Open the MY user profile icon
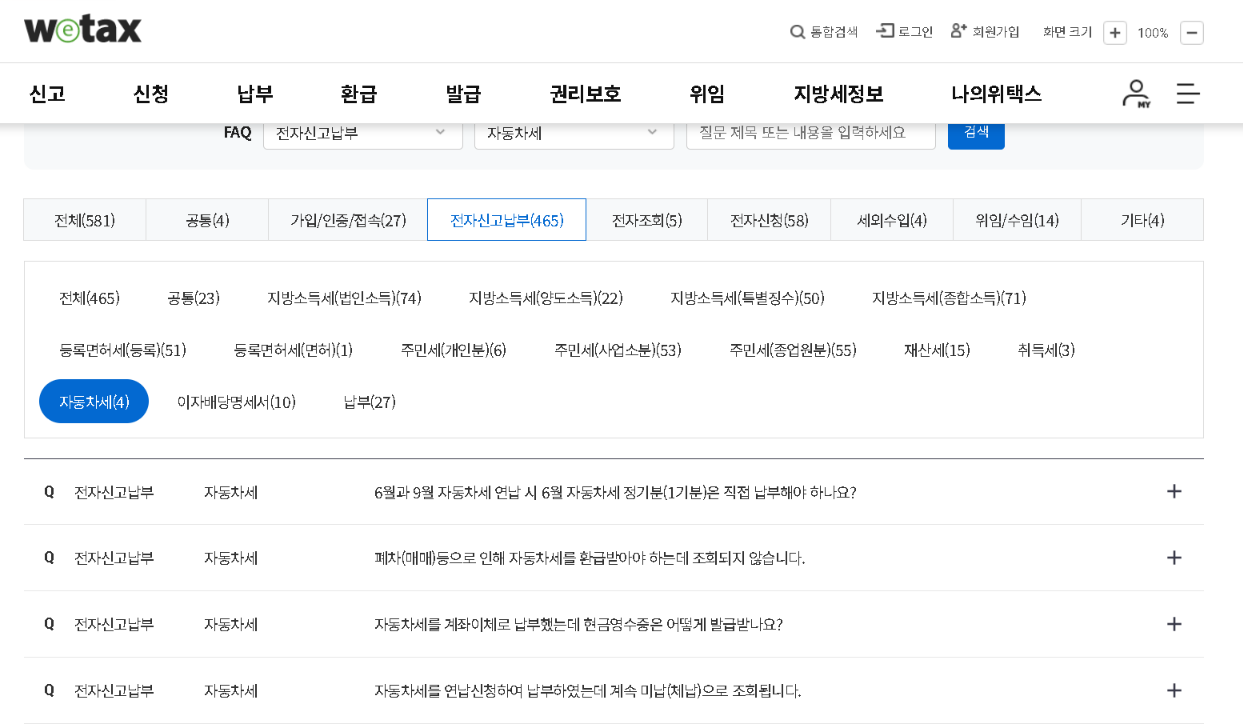The image size is (1243, 728). (1136, 94)
